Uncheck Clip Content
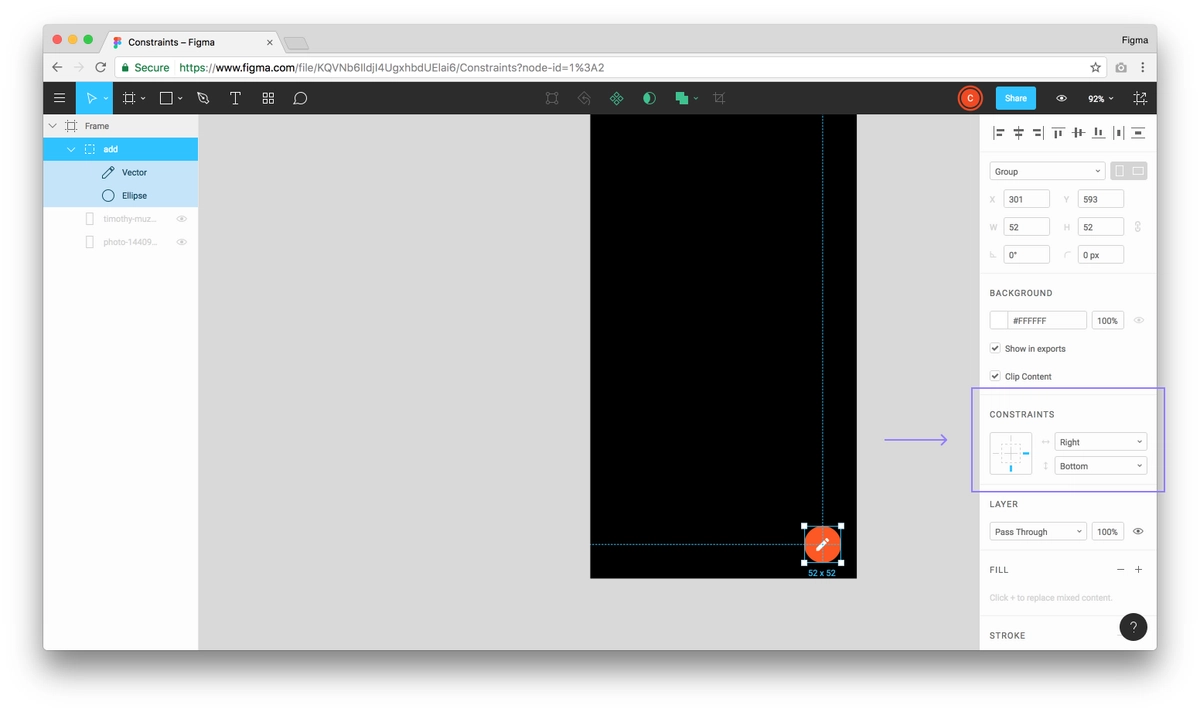 pos(995,376)
